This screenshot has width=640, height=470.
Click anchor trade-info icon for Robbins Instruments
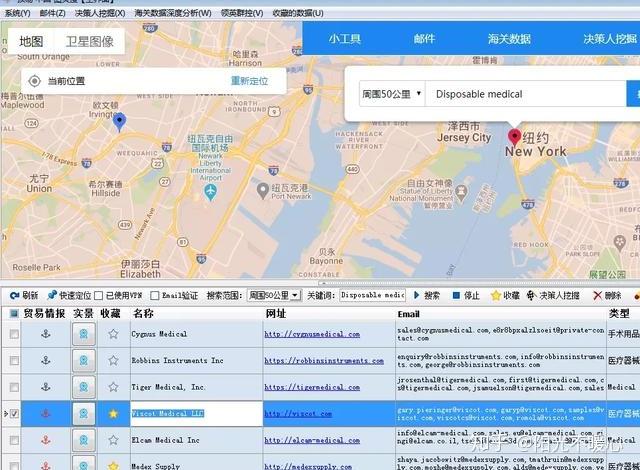click(46, 361)
